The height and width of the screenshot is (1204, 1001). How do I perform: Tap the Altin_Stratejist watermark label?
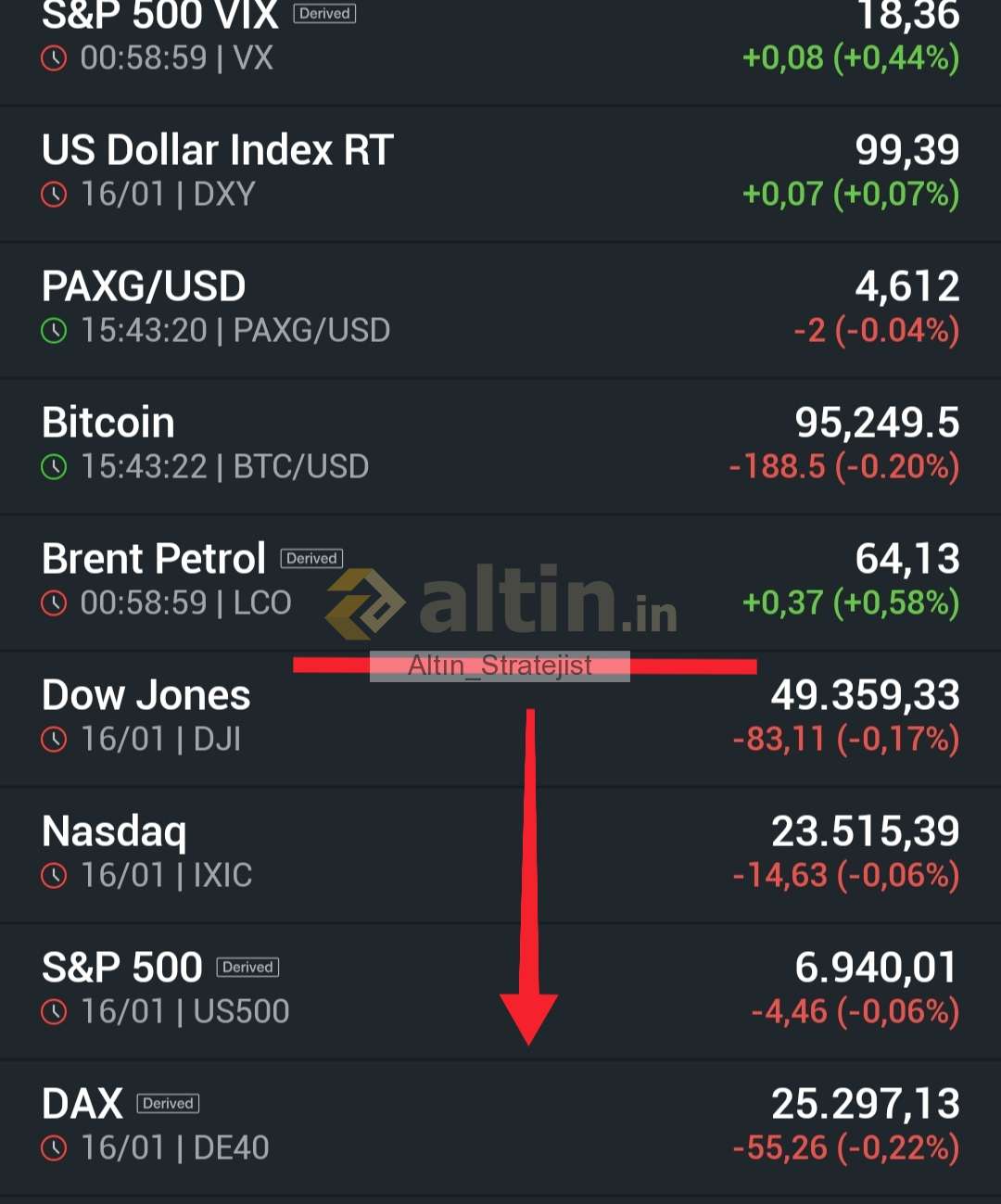(x=500, y=665)
